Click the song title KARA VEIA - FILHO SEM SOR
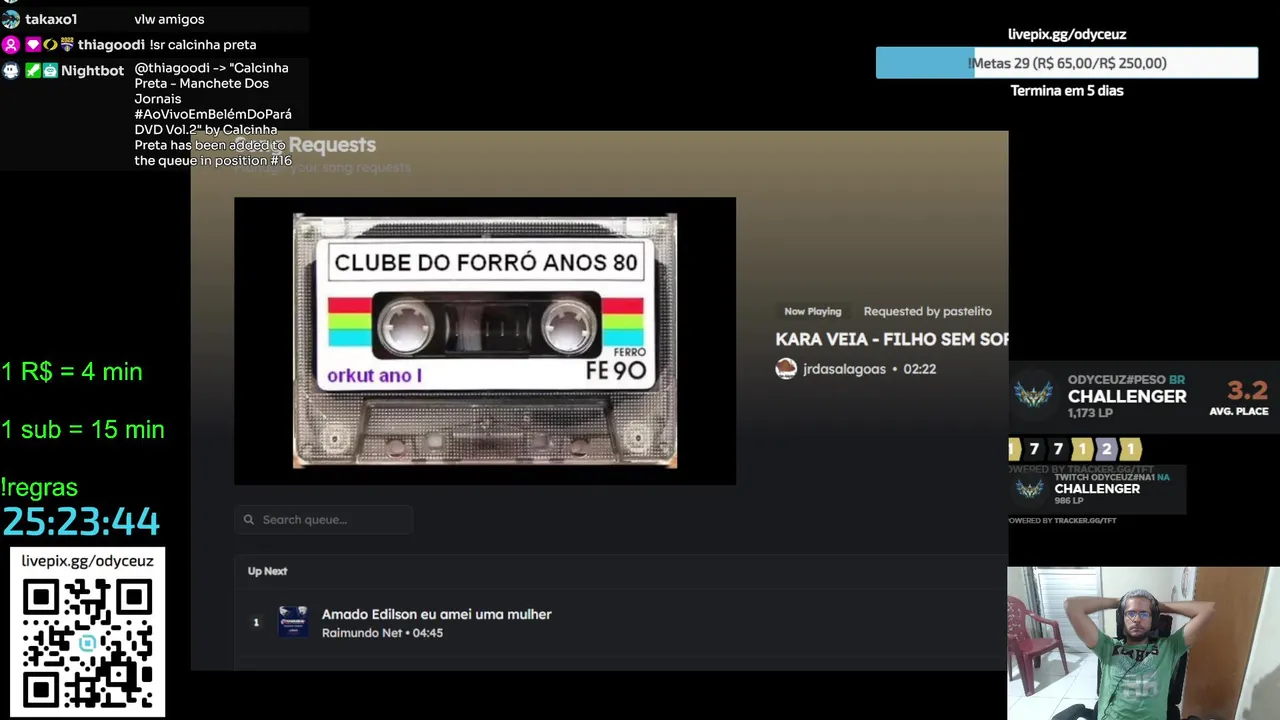Screen dimensions: 1280x720 click(x=892, y=339)
